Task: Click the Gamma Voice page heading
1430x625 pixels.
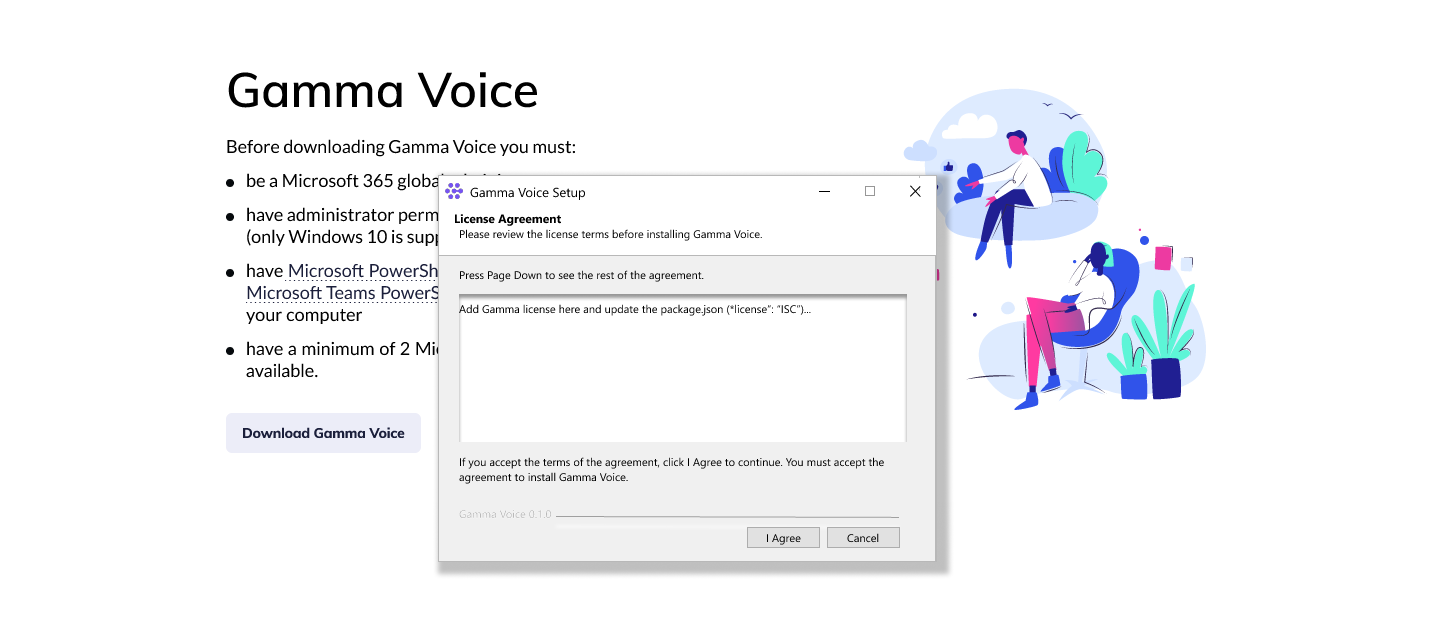Action: point(383,90)
